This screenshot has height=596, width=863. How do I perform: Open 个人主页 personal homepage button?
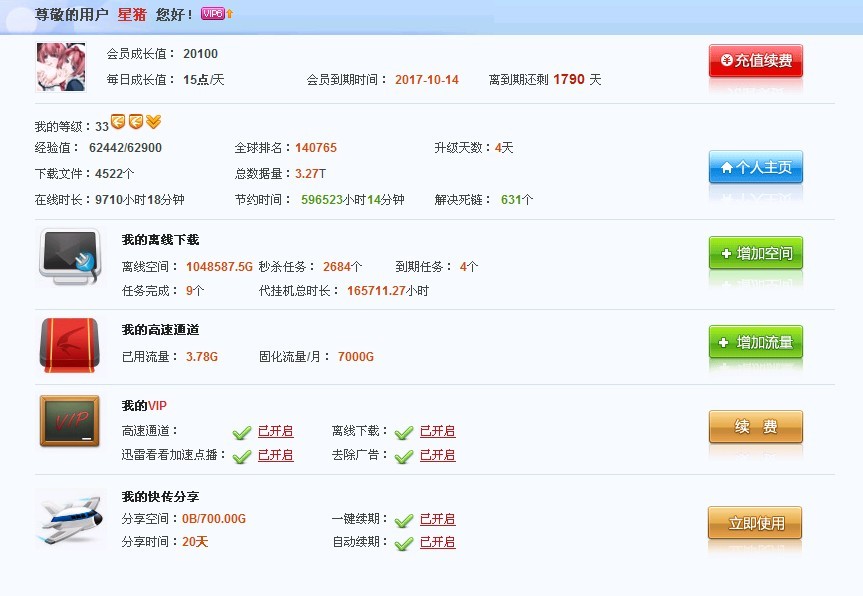pos(755,168)
